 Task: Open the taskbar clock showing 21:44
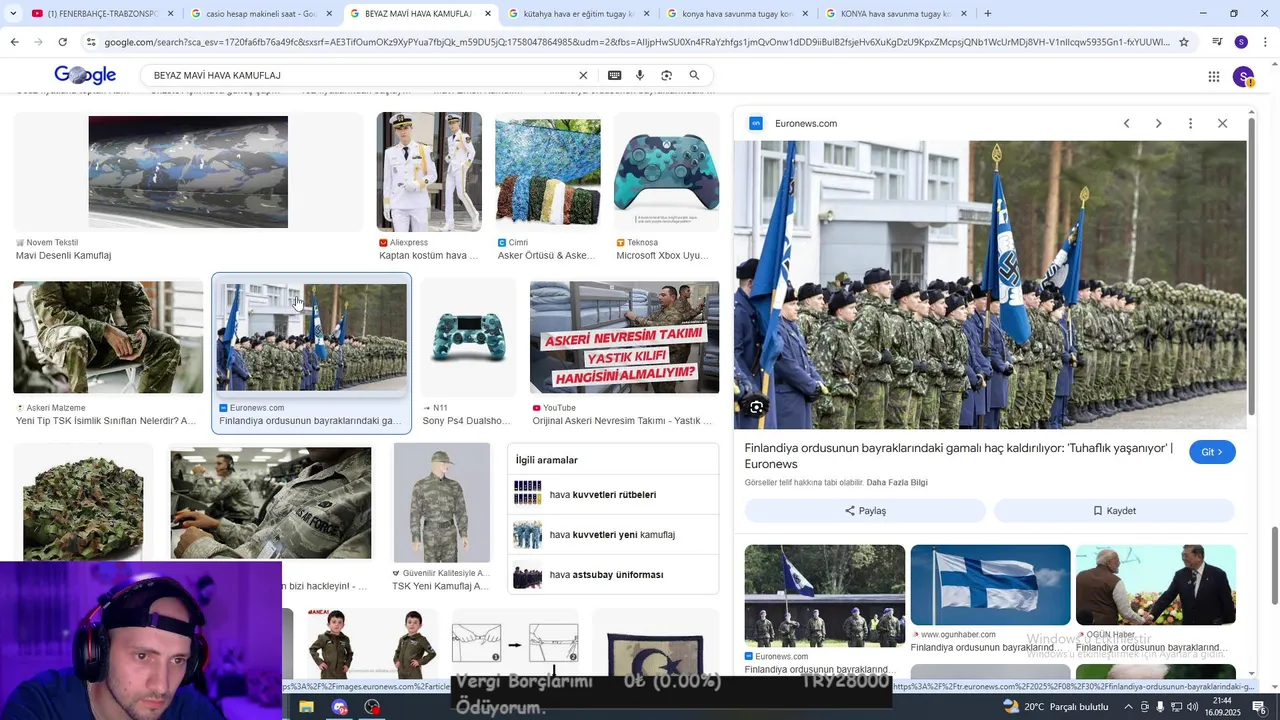[x=1222, y=706]
